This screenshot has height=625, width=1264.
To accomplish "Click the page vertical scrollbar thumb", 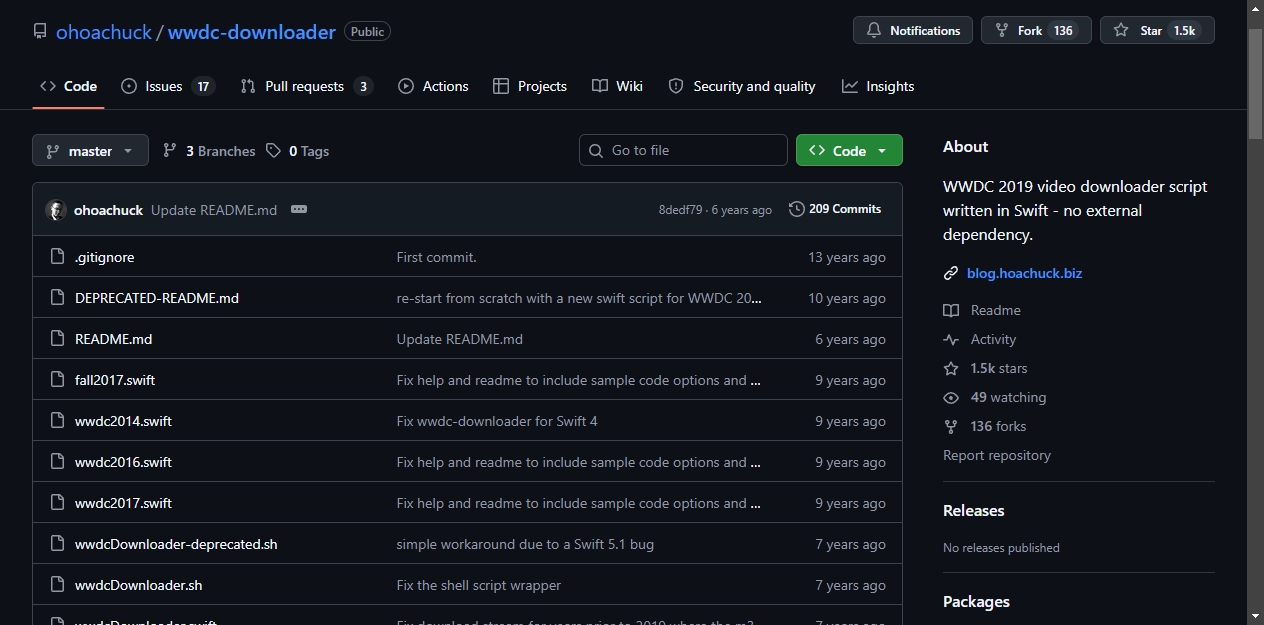I will click(x=1255, y=85).
